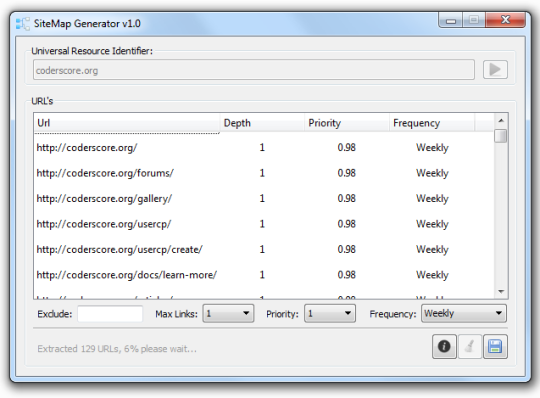The width and height of the screenshot is (540, 398).
Task: Close the SiteMap Generator window
Action: click(505, 20)
